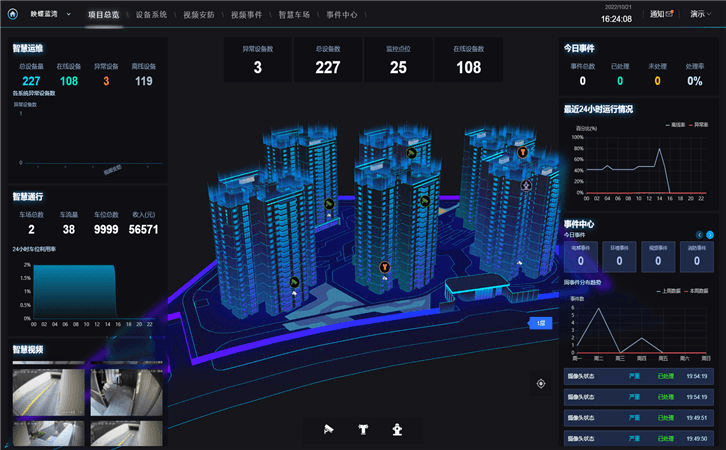Toggle the fire hydrant device layer icon
Viewport: 726px width, 450px height.
pyautogui.click(x=397, y=430)
